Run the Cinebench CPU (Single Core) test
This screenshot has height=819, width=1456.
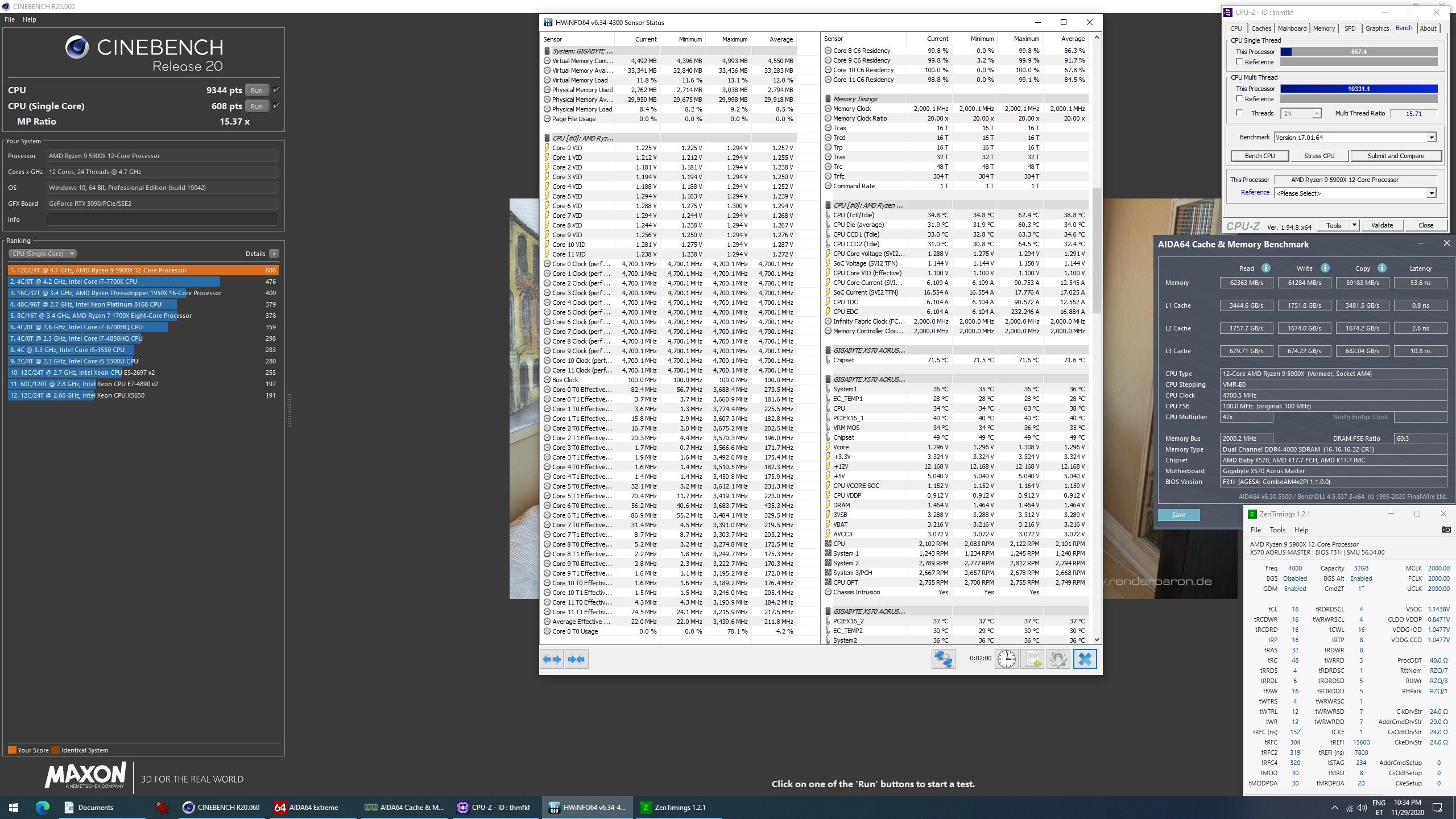coord(257,106)
